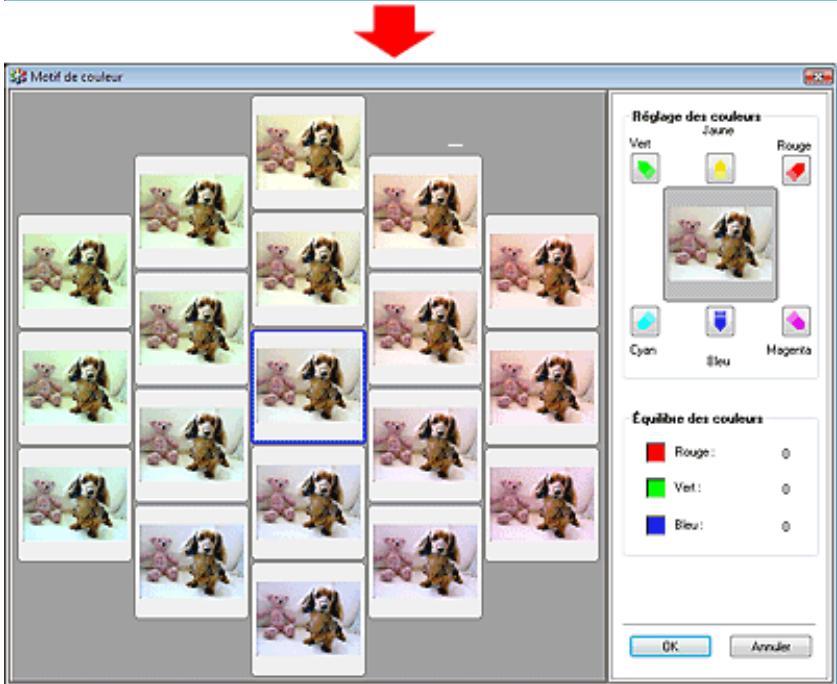
Task: Select the blue-outlined center thumbnail
Action: [309, 387]
